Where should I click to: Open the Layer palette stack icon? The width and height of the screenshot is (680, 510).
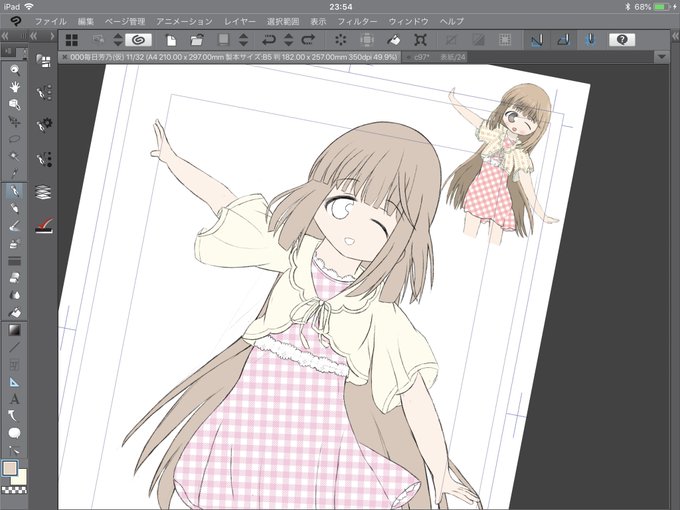(x=44, y=192)
